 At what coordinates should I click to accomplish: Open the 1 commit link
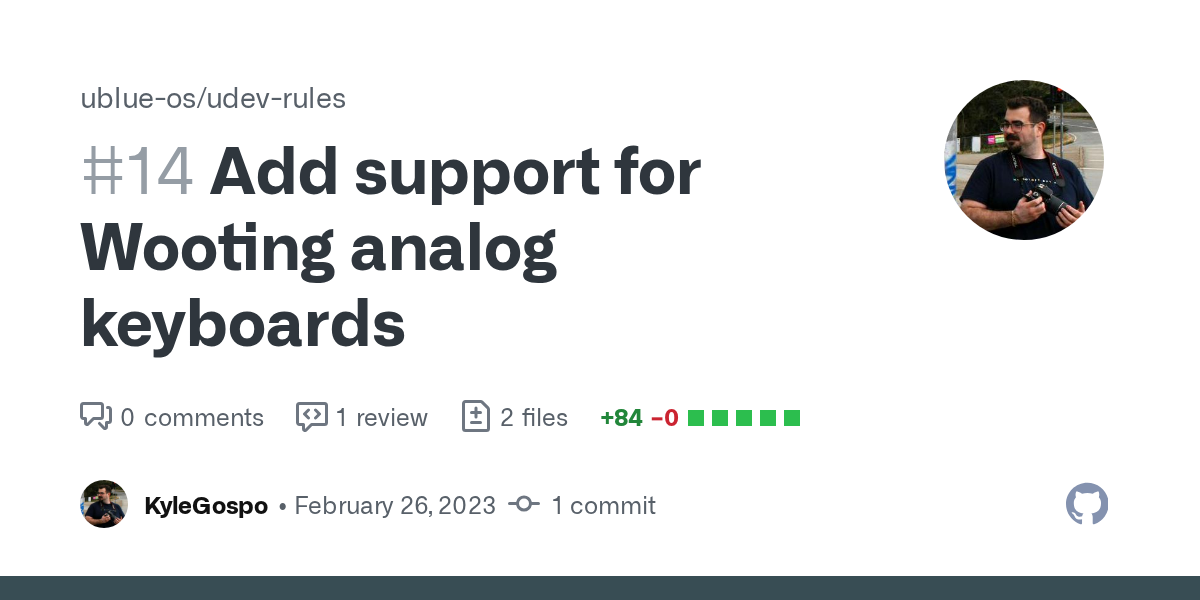point(603,506)
